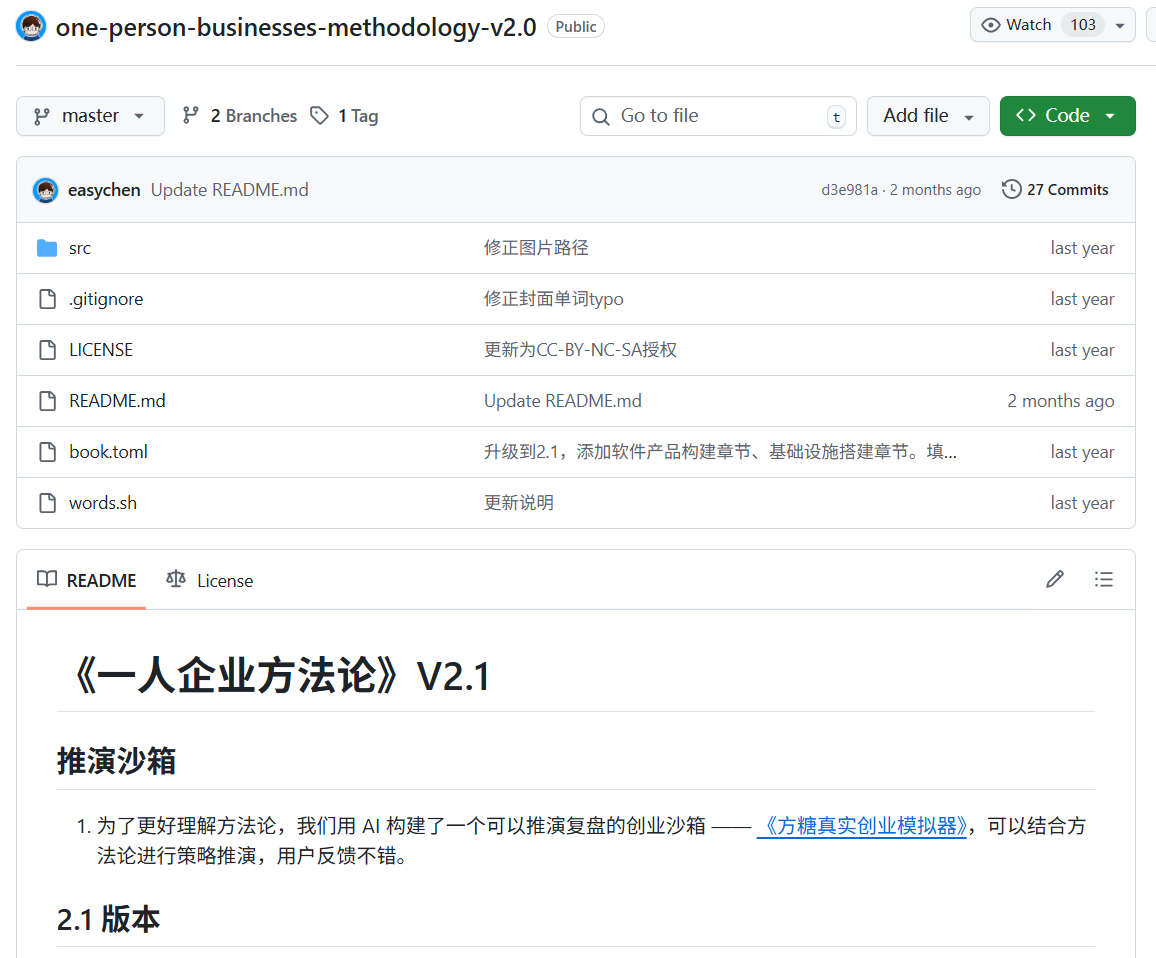Image resolution: width=1156 pixels, height=958 pixels.
Task: Select the README tab
Action: pyautogui.click(x=87, y=580)
